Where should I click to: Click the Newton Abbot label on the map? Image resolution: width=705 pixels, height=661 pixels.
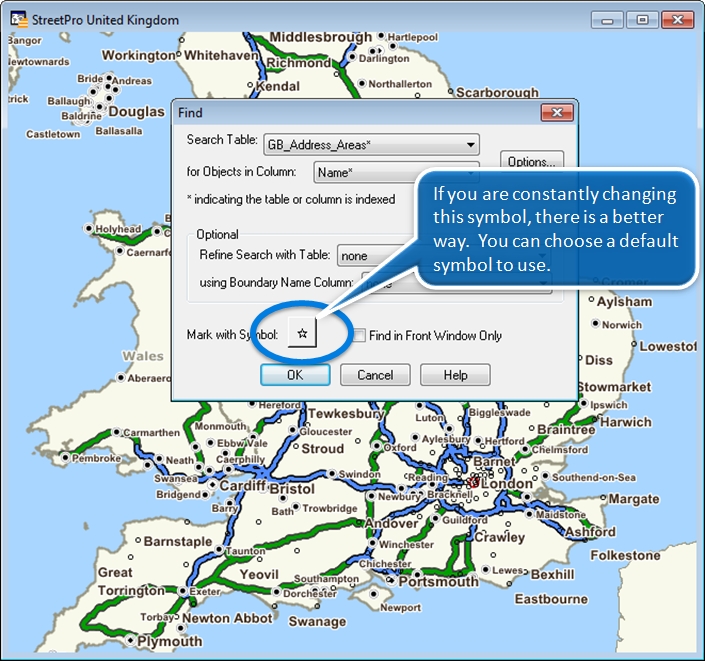(227, 618)
